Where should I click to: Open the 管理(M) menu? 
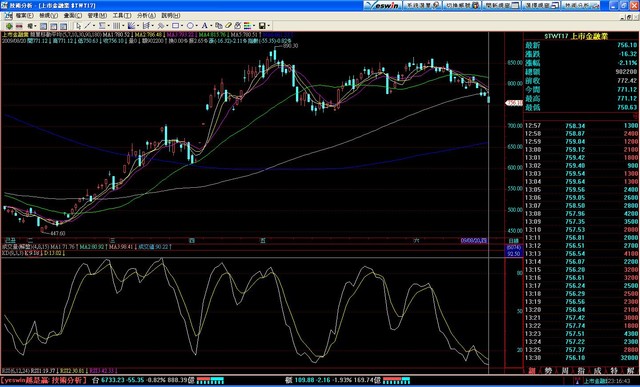[x=97, y=16]
